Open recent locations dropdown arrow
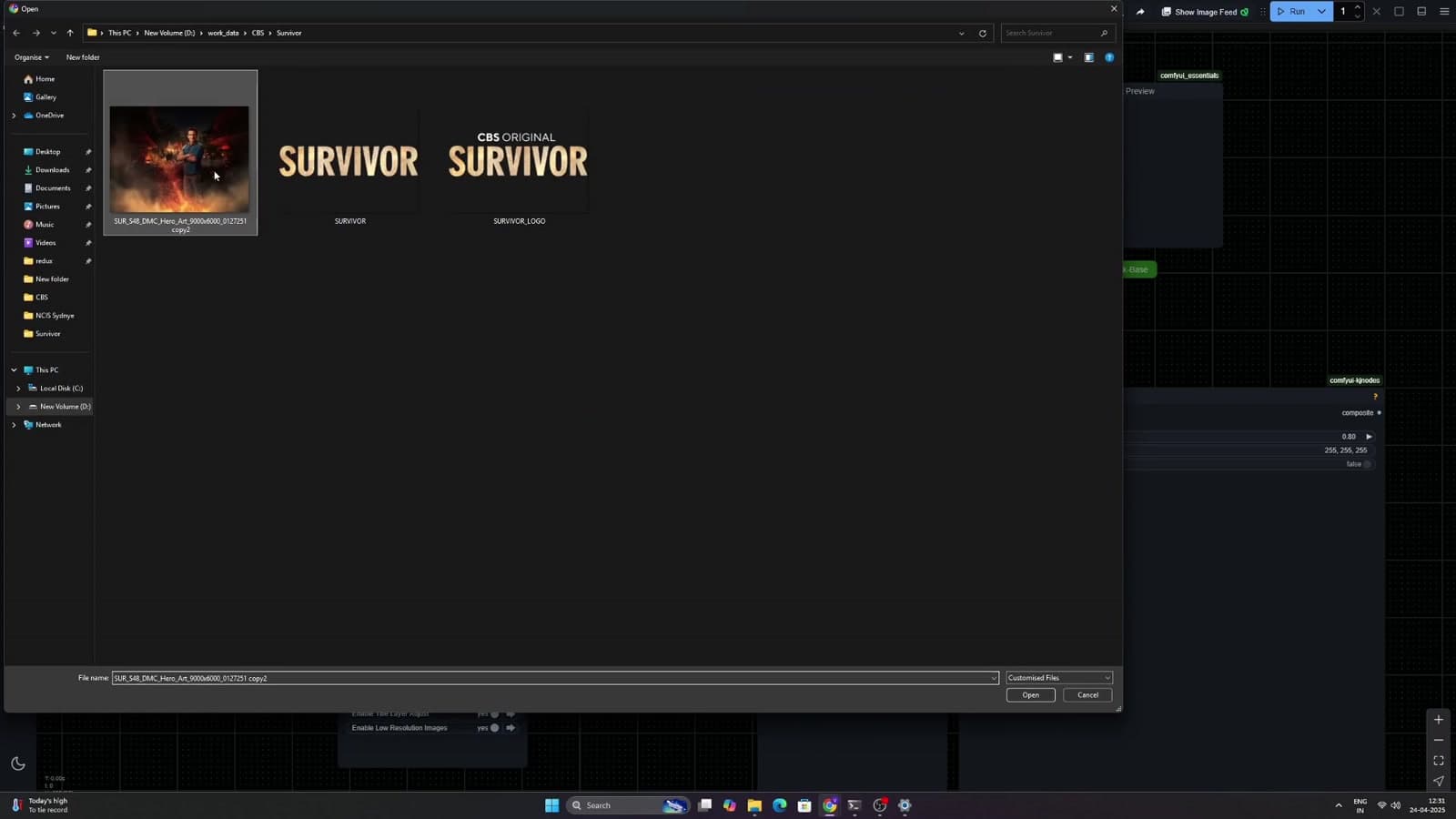 54,33
